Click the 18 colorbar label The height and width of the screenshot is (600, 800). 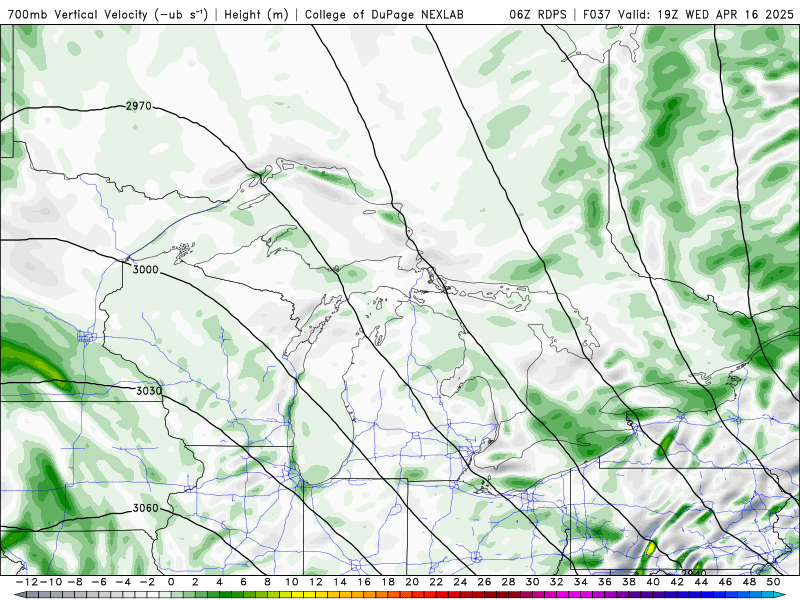tap(388, 582)
